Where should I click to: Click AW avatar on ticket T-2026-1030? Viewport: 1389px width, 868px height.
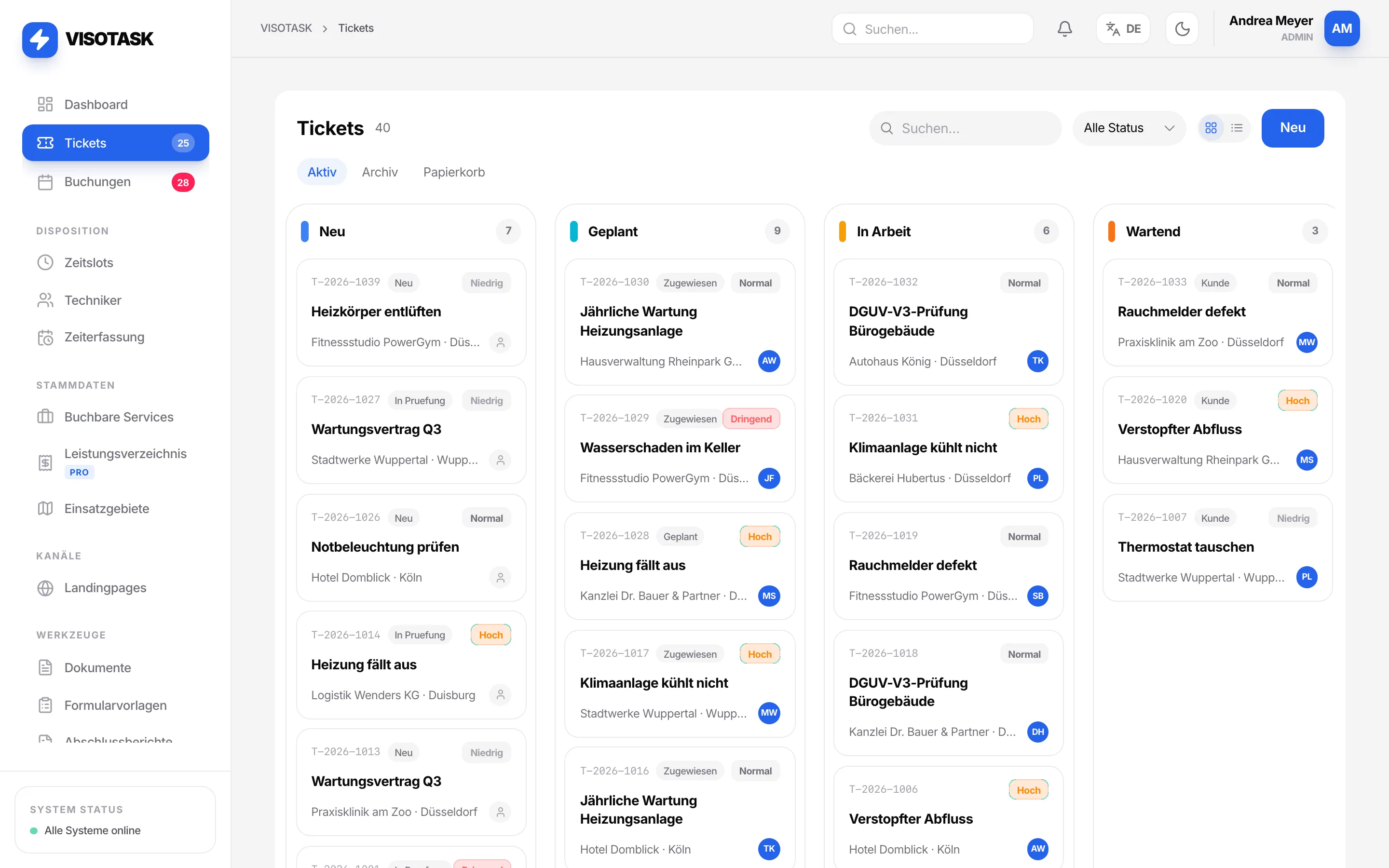point(769,361)
